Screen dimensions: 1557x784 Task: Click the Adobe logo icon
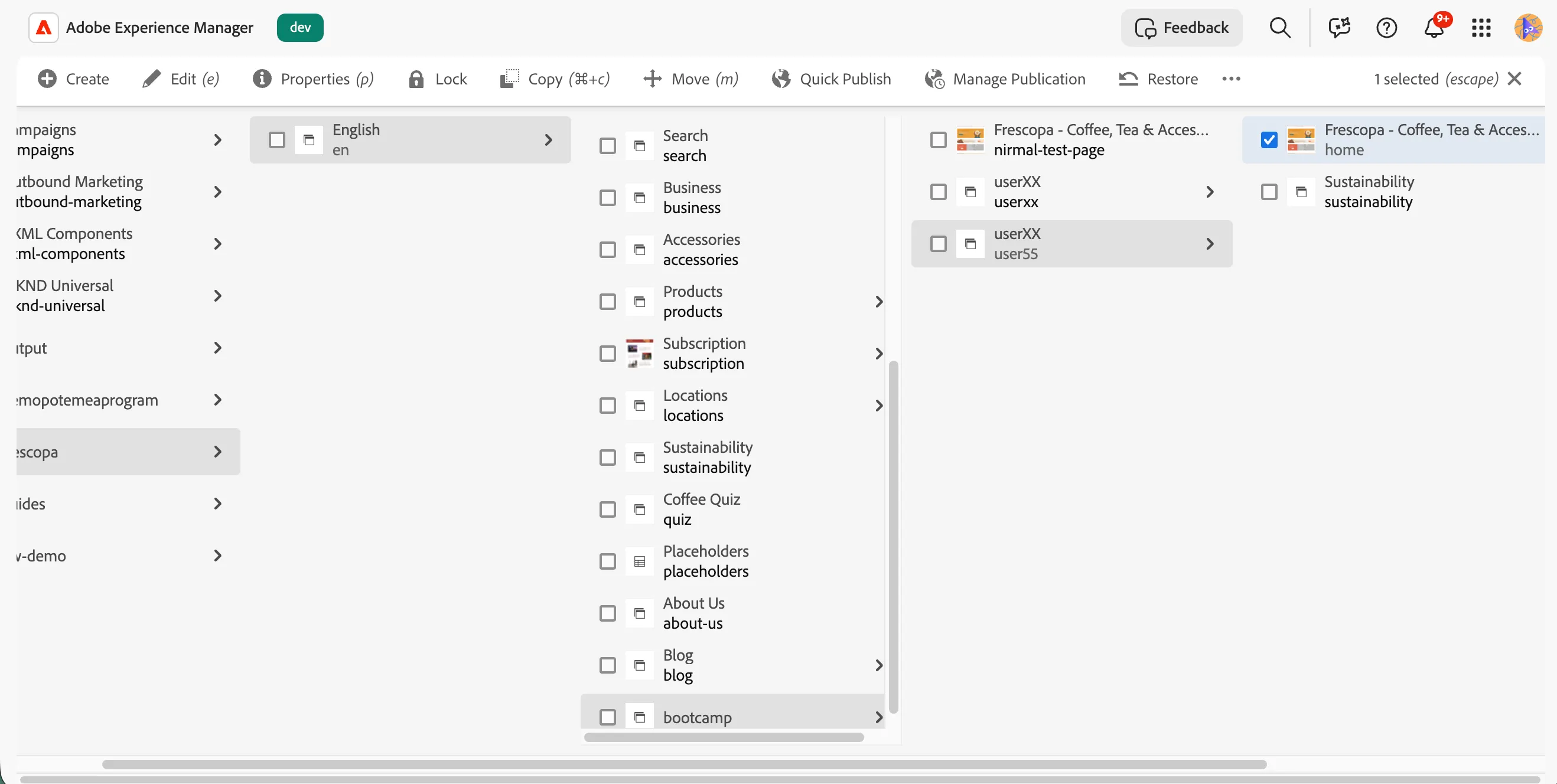point(44,28)
